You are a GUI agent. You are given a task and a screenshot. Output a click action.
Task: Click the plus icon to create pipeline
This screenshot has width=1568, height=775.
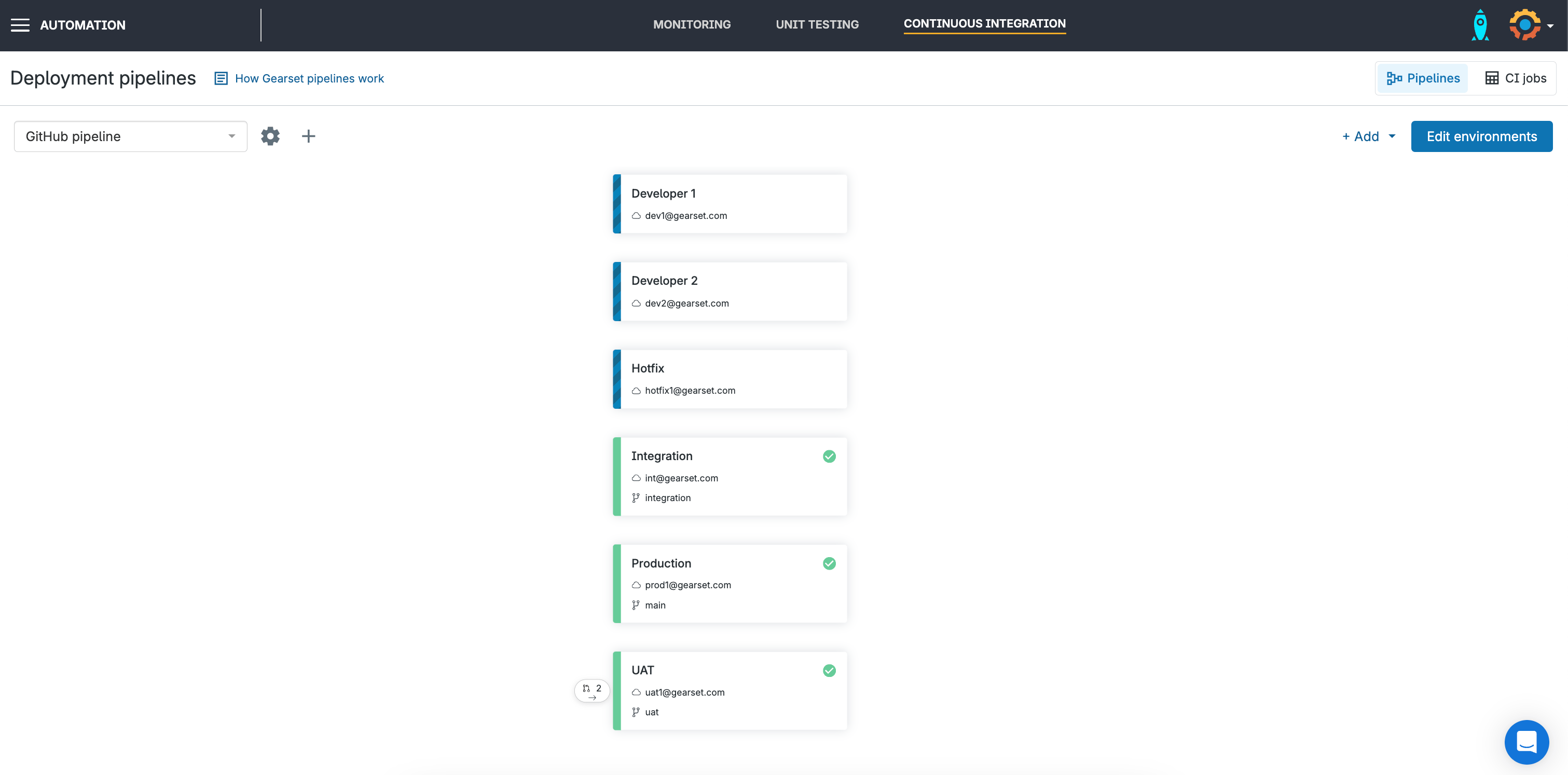tap(309, 136)
